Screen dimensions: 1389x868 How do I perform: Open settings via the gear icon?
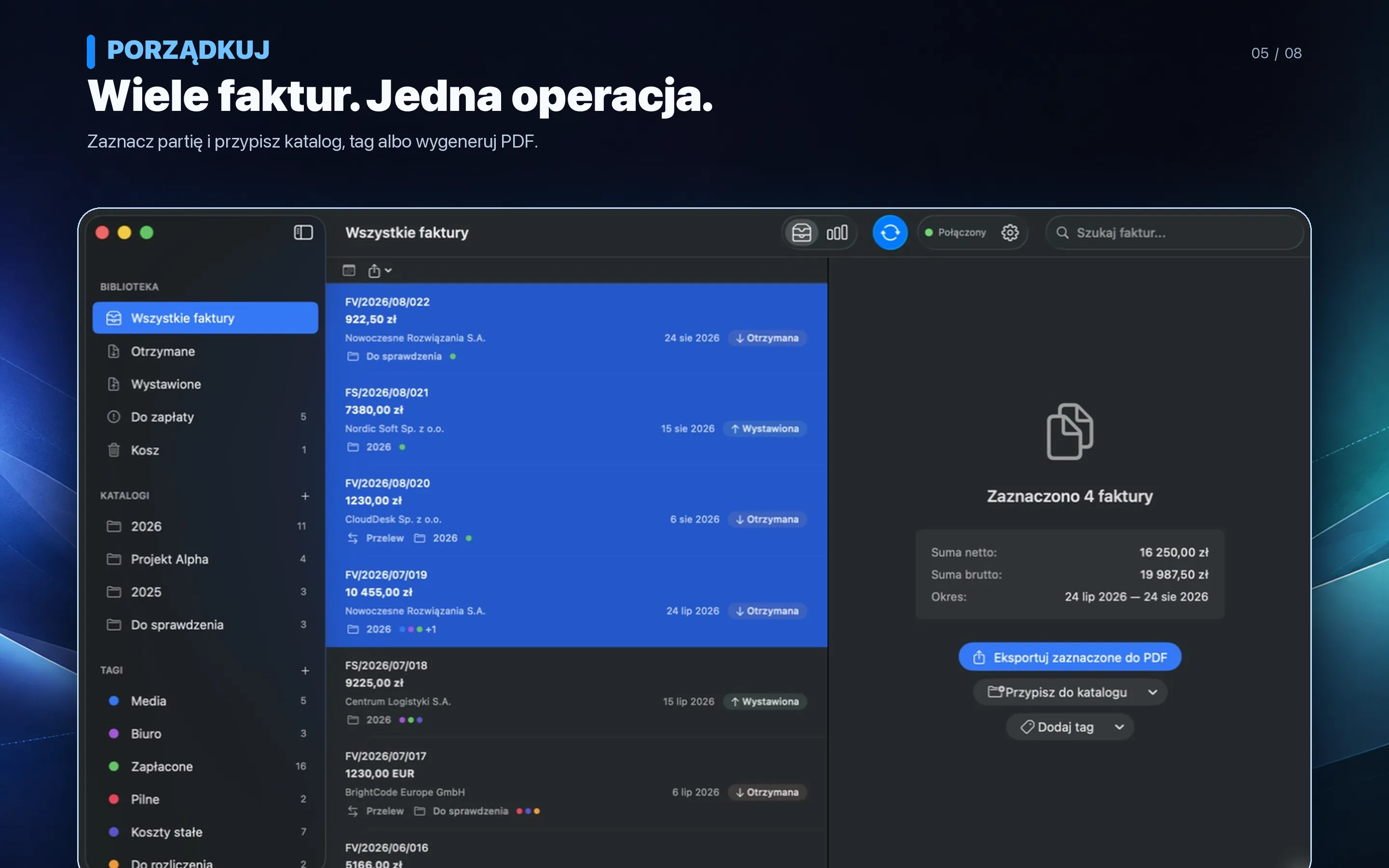click(1009, 232)
